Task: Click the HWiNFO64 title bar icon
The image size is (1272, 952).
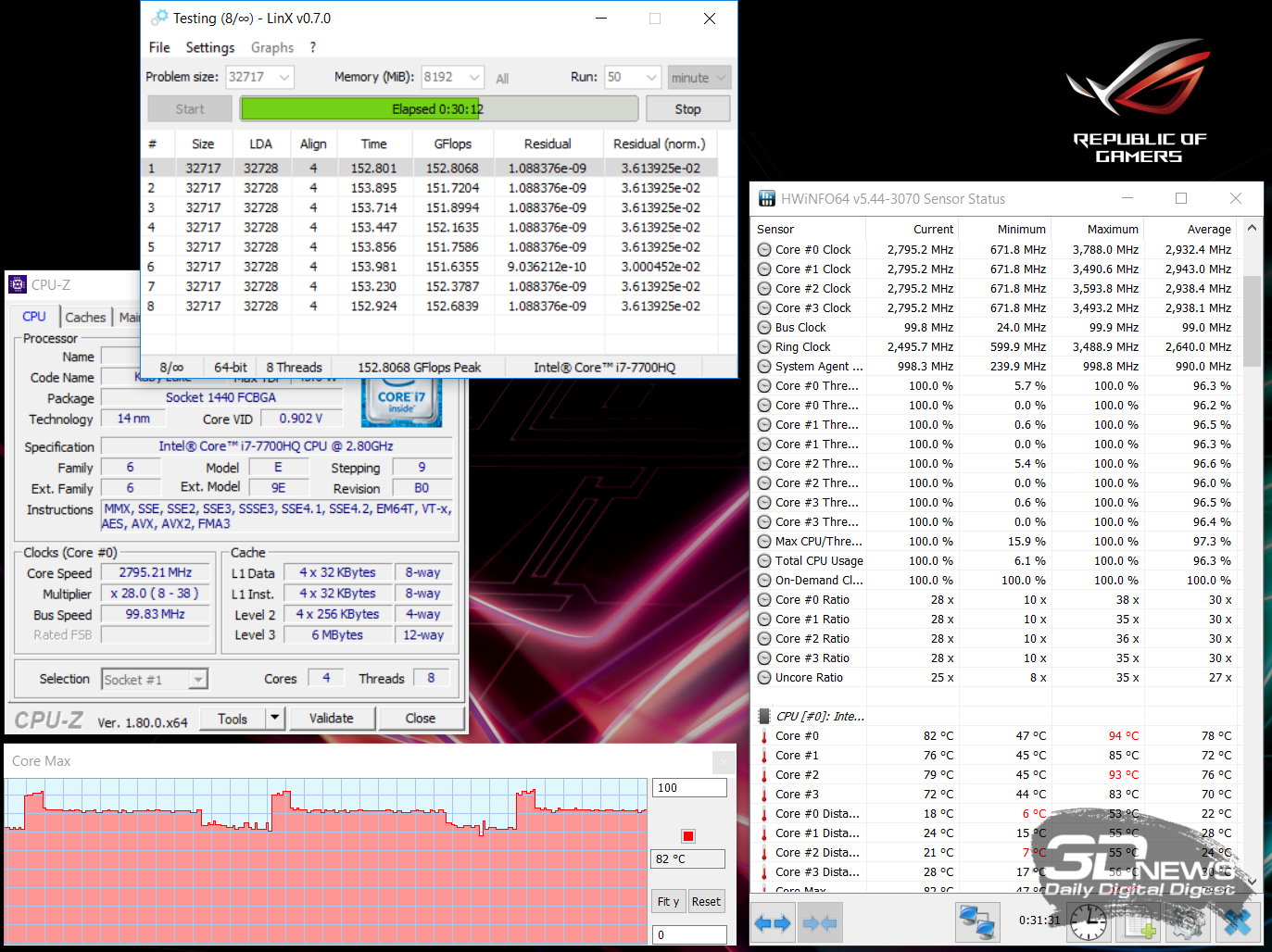Action: 767,198
